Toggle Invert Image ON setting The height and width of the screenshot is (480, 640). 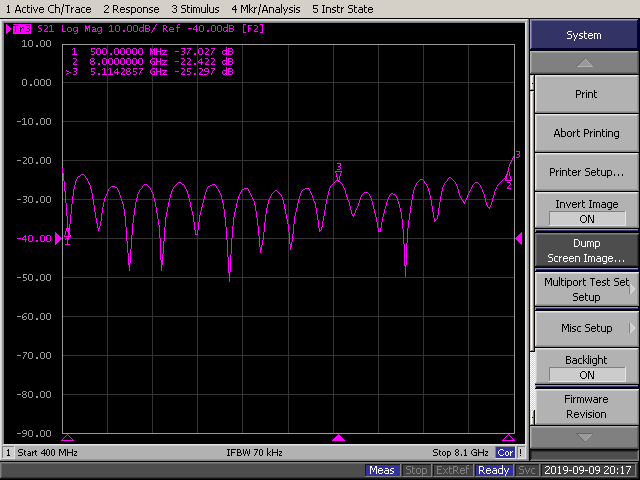click(x=586, y=211)
